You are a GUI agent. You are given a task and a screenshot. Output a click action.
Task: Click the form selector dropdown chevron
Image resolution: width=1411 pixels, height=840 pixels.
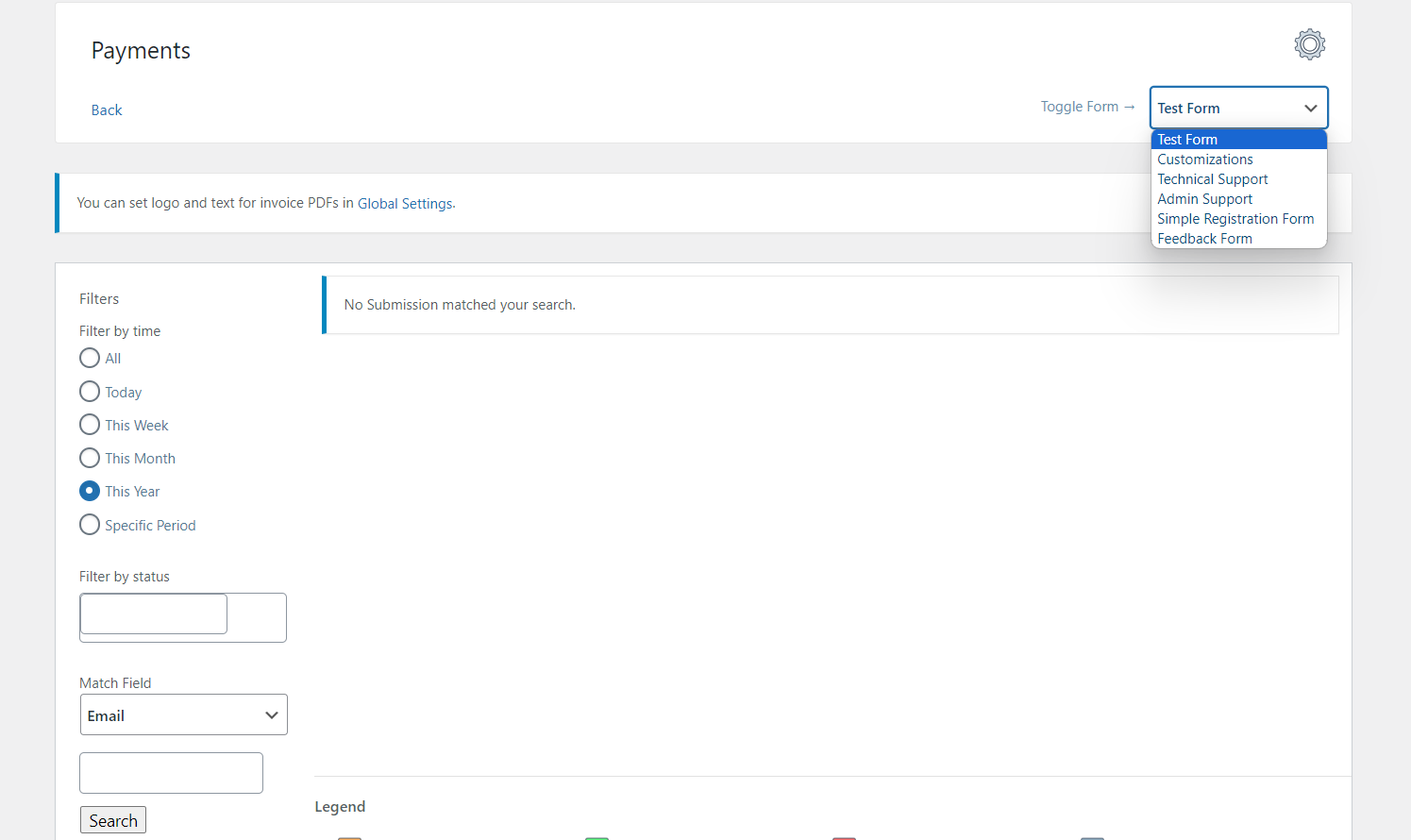[x=1311, y=108]
